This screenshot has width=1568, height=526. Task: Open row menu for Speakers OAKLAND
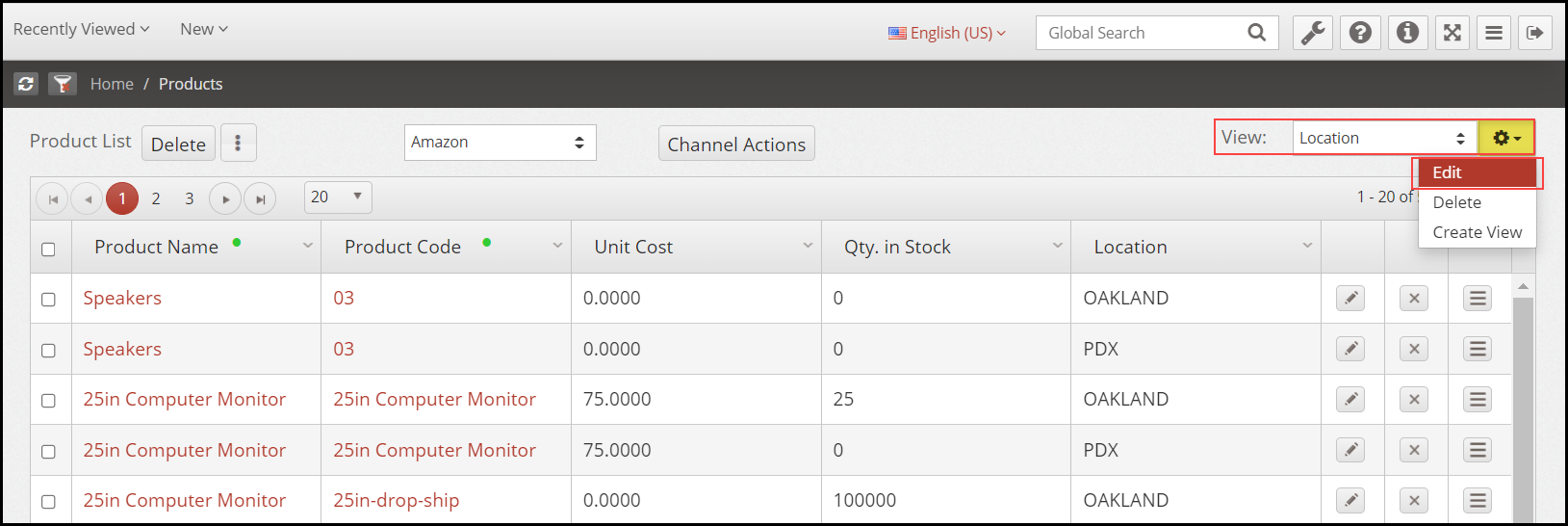coord(1478,299)
